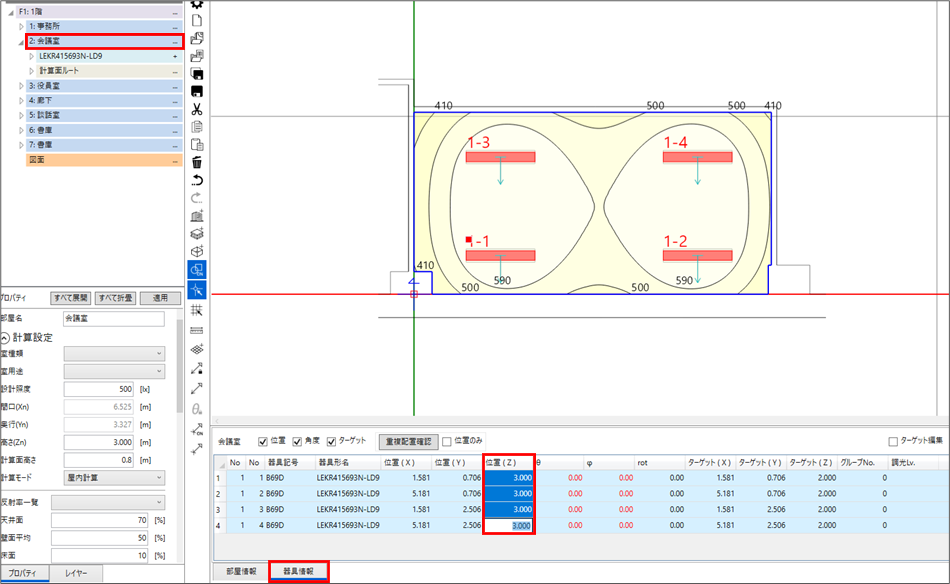Switch to the プロパティ tab
Viewport: 950px width, 584px height.
[24, 573]
